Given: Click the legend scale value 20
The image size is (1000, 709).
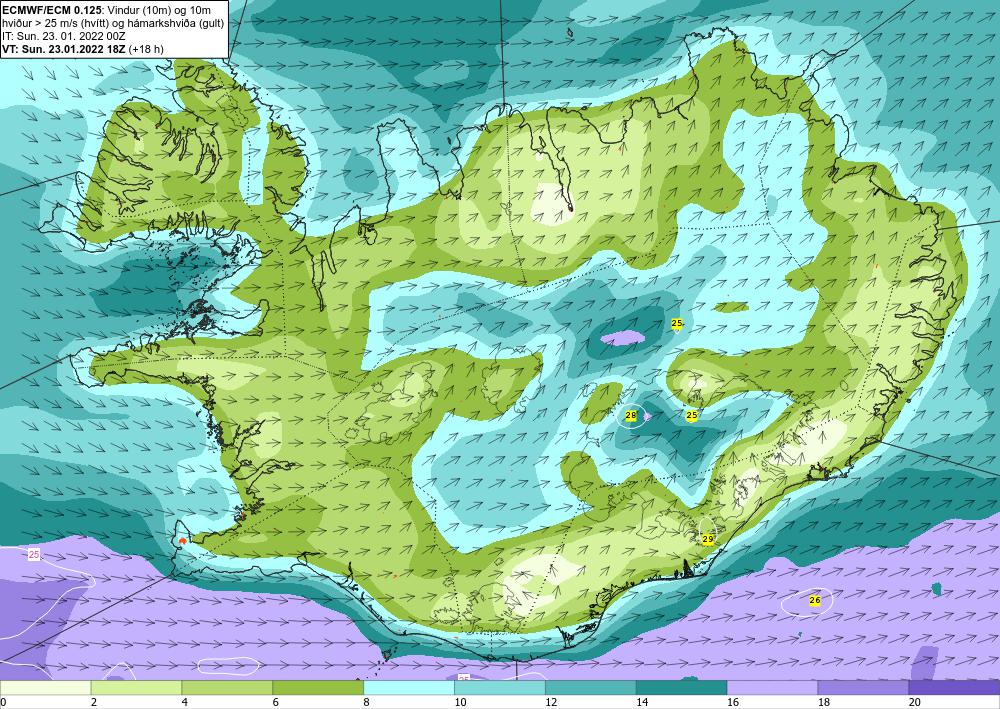Looking at the screenshot, I should (915, 703).
